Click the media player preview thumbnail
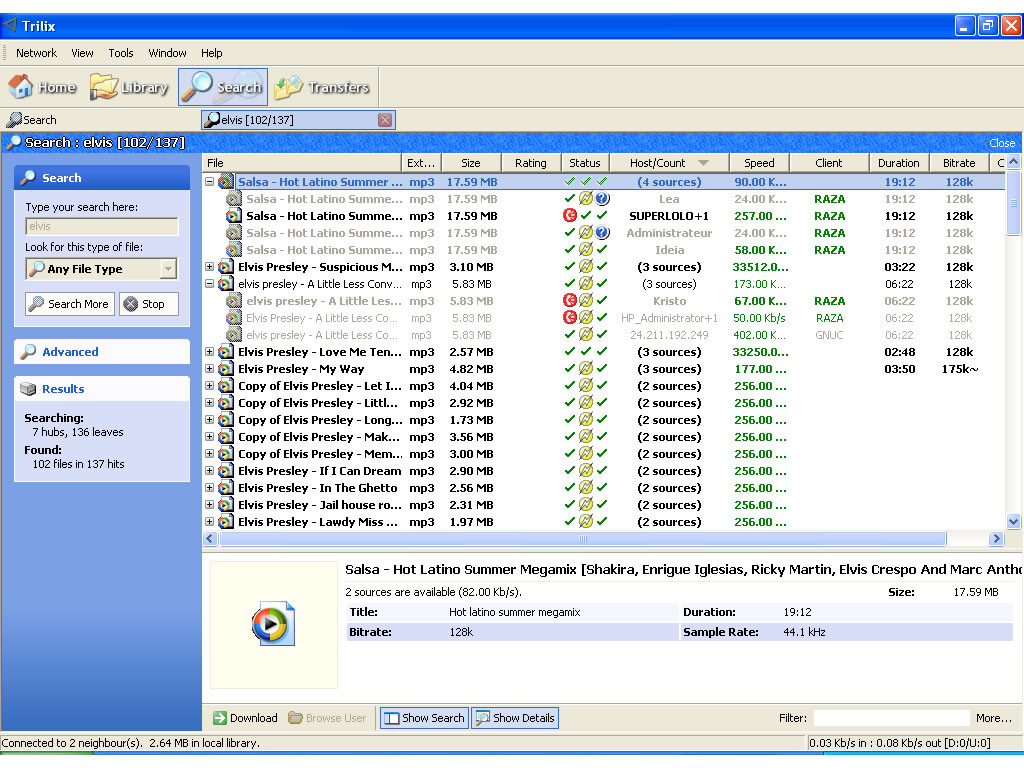This screenshot has width=1024, height=768. 273,624
